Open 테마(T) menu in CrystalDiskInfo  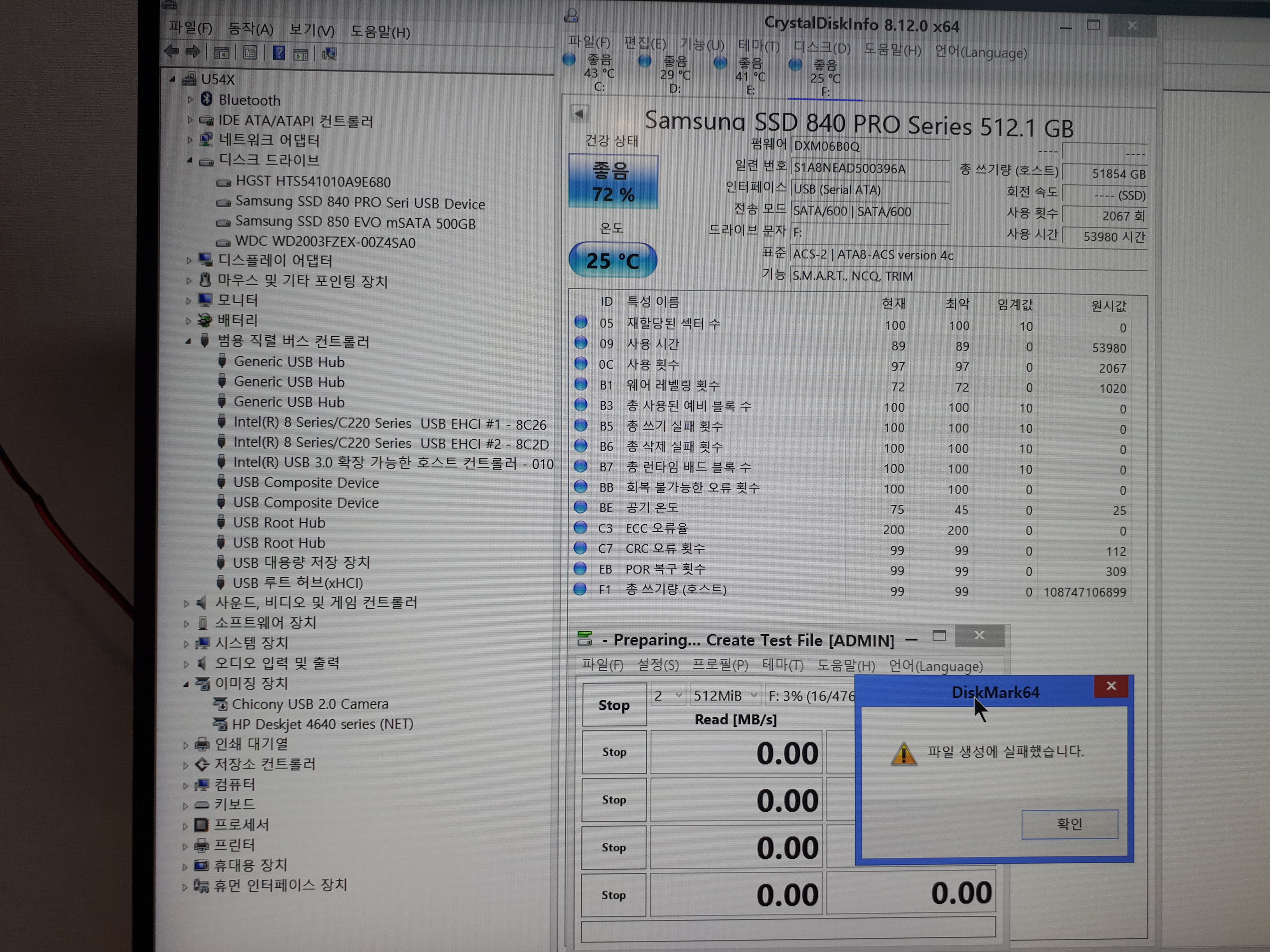pos(758,46)
